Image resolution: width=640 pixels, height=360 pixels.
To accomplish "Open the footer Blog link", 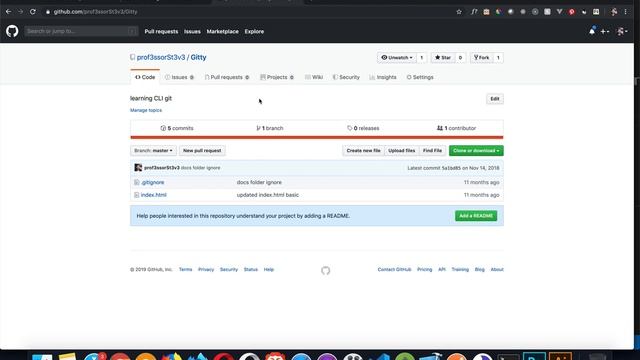I will pos(480,269).
